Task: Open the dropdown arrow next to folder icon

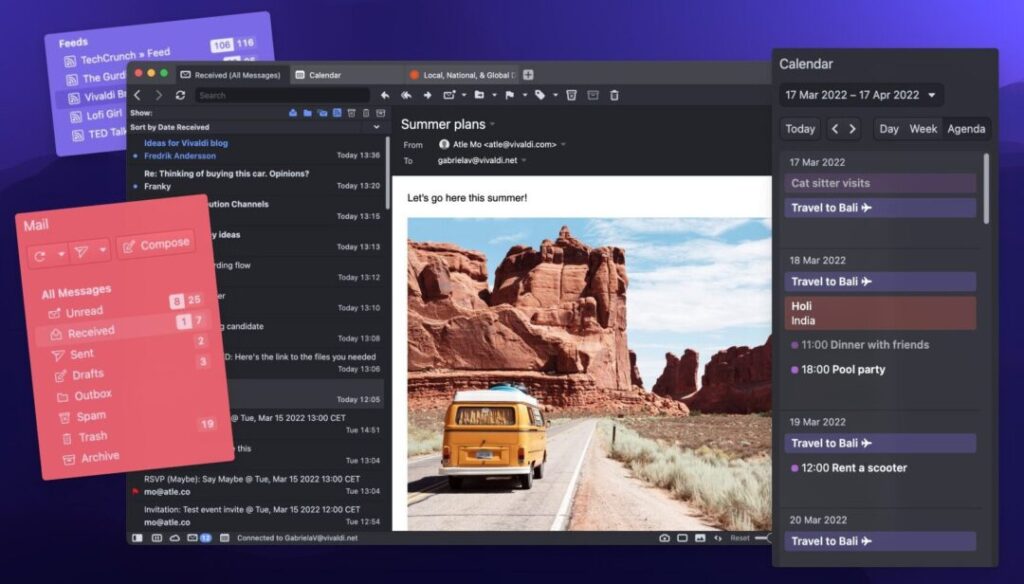Action: [494, 95]
